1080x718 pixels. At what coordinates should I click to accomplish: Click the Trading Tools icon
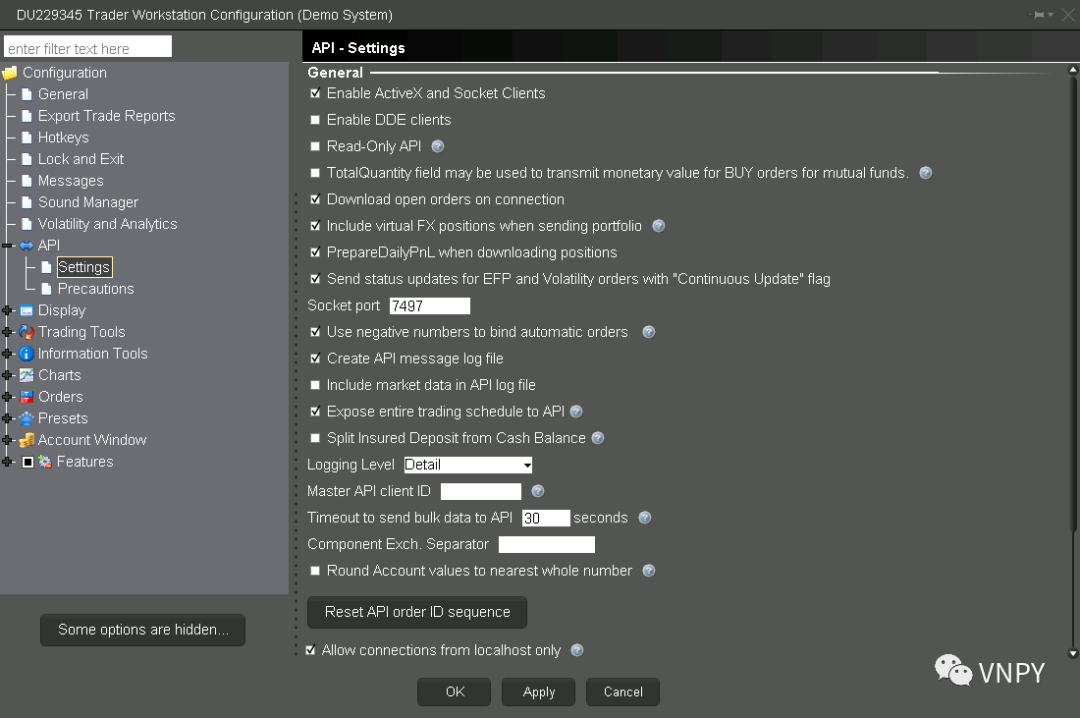pos(26,332)
